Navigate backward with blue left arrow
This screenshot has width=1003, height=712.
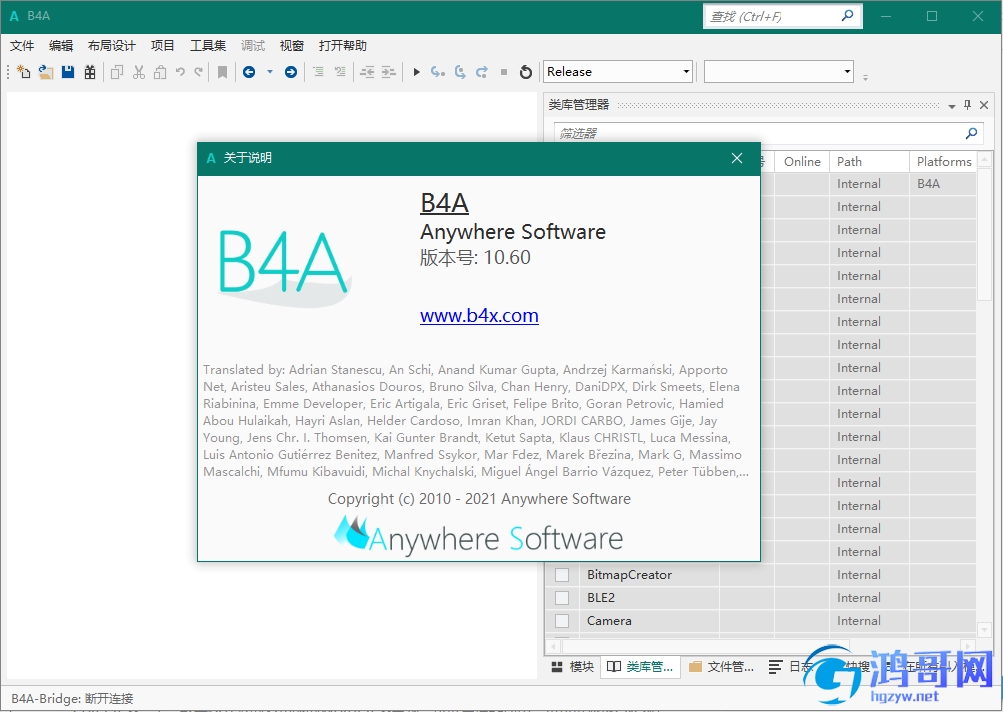pos(249,72)
